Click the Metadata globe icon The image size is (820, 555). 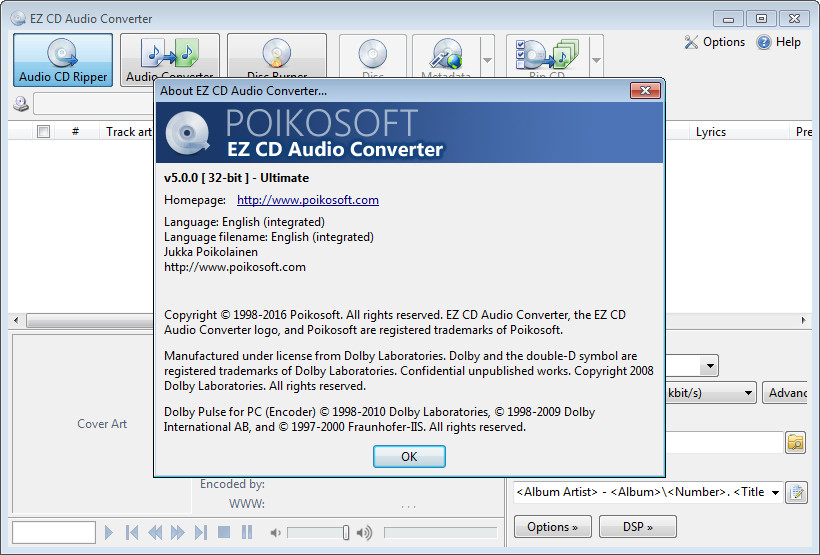click(445, 57)
